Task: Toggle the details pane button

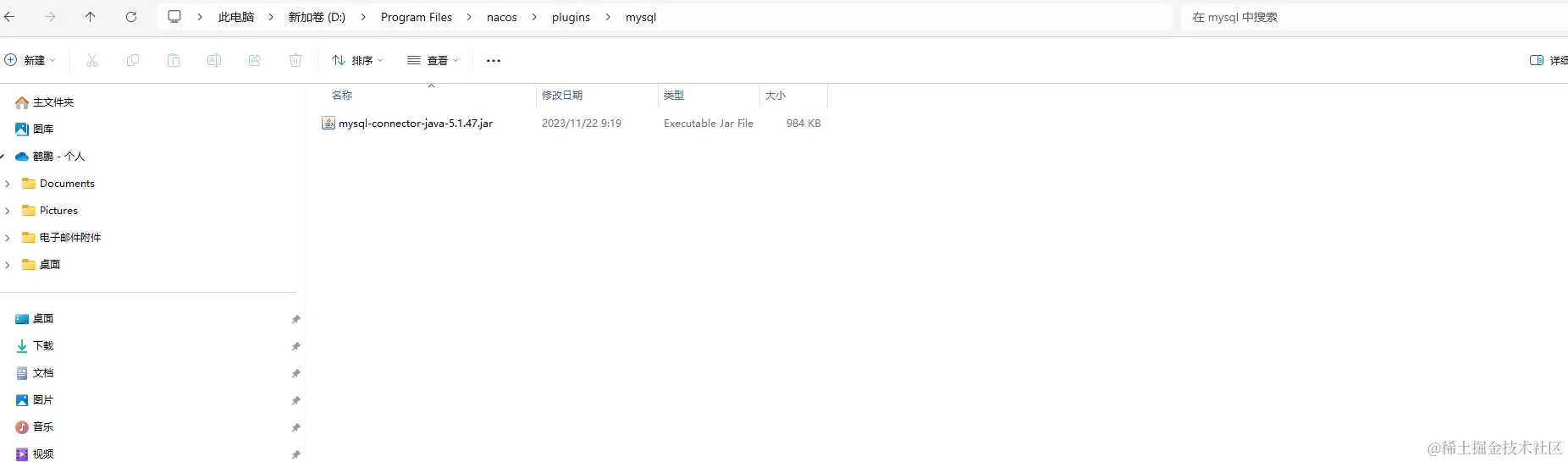Action: (x=1549, y=60)
